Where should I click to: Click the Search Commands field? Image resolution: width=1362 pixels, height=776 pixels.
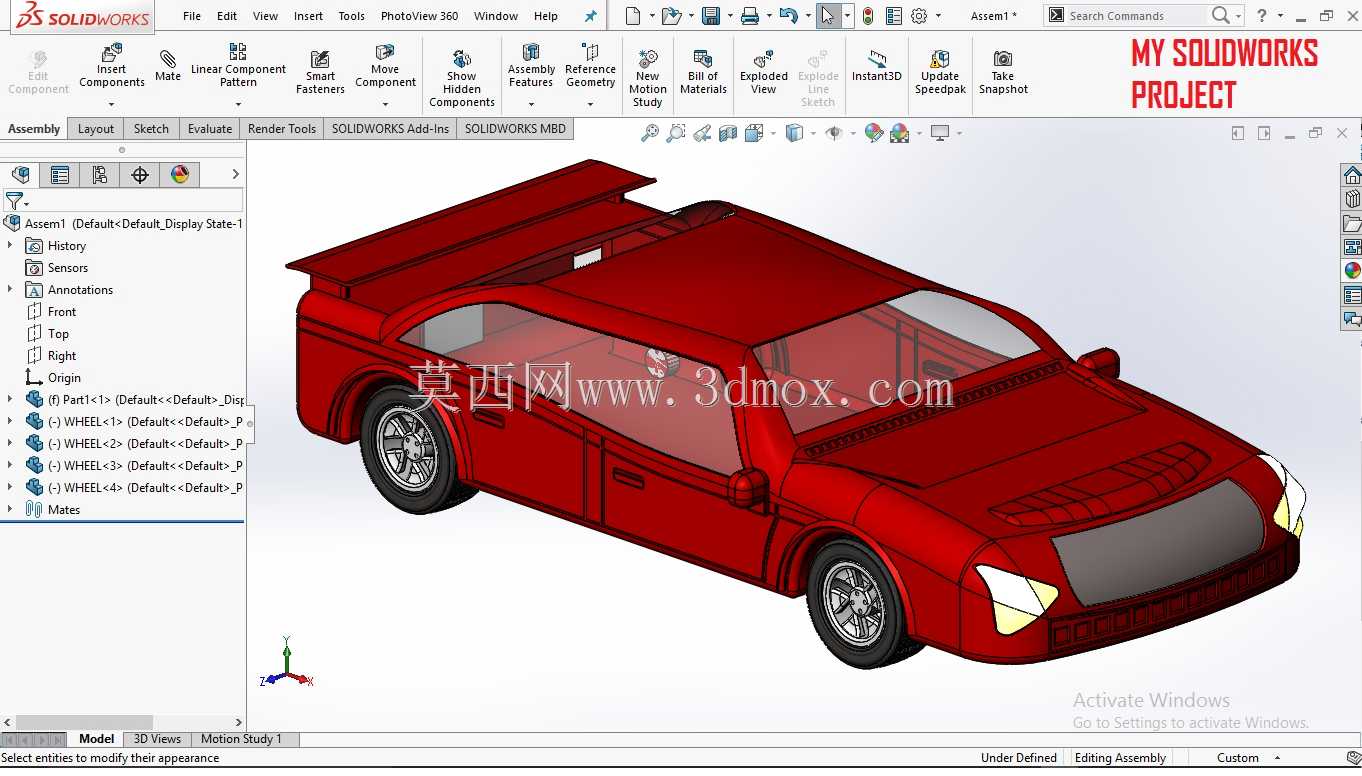pos(1136,16)
